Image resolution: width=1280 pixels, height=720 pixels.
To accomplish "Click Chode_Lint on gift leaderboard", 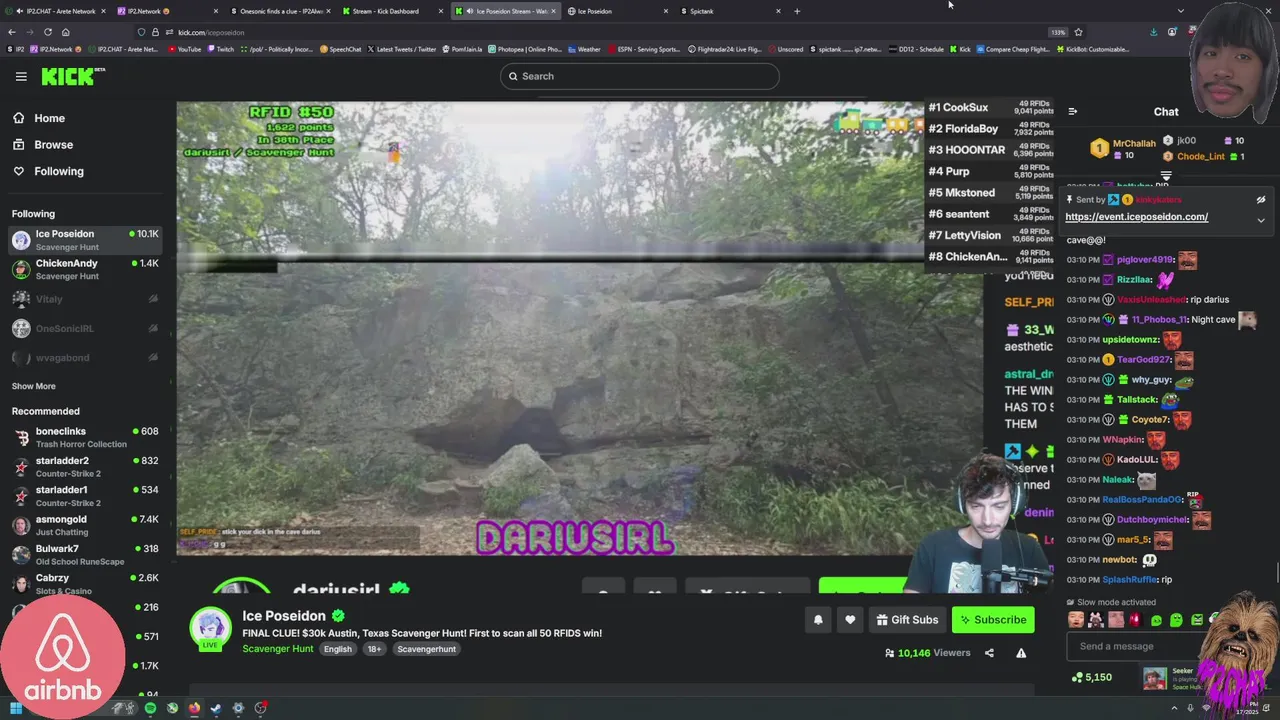I will [x=1200, y=157].
